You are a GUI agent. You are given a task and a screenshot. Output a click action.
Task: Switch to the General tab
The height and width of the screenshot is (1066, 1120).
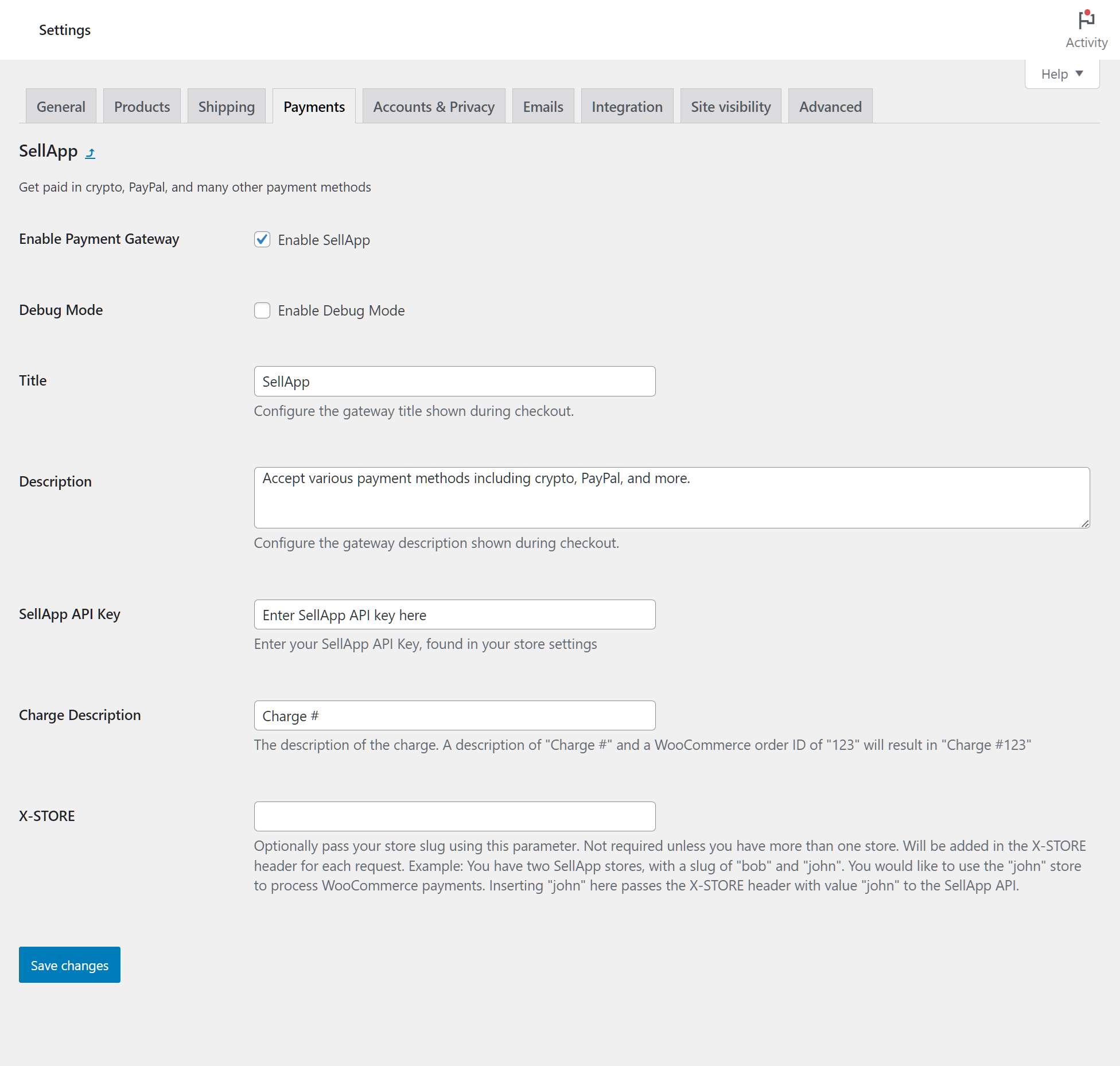point(61,106)
